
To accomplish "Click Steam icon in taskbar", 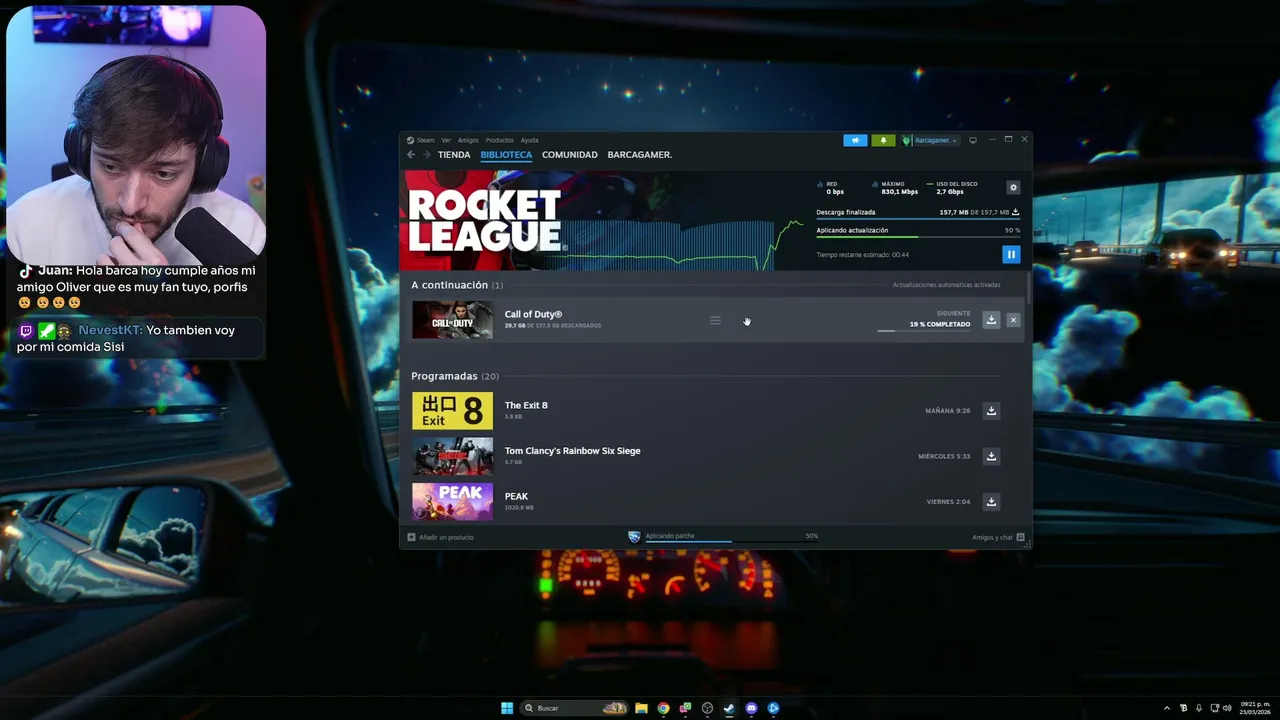I will (x=729, y=708).
